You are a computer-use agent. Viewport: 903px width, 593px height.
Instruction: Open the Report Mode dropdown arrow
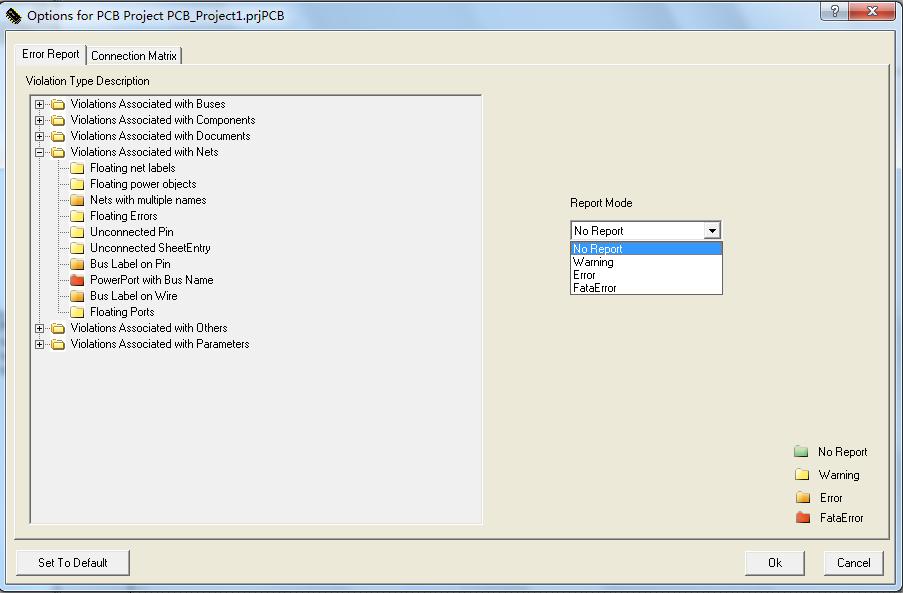click(712, 231)
